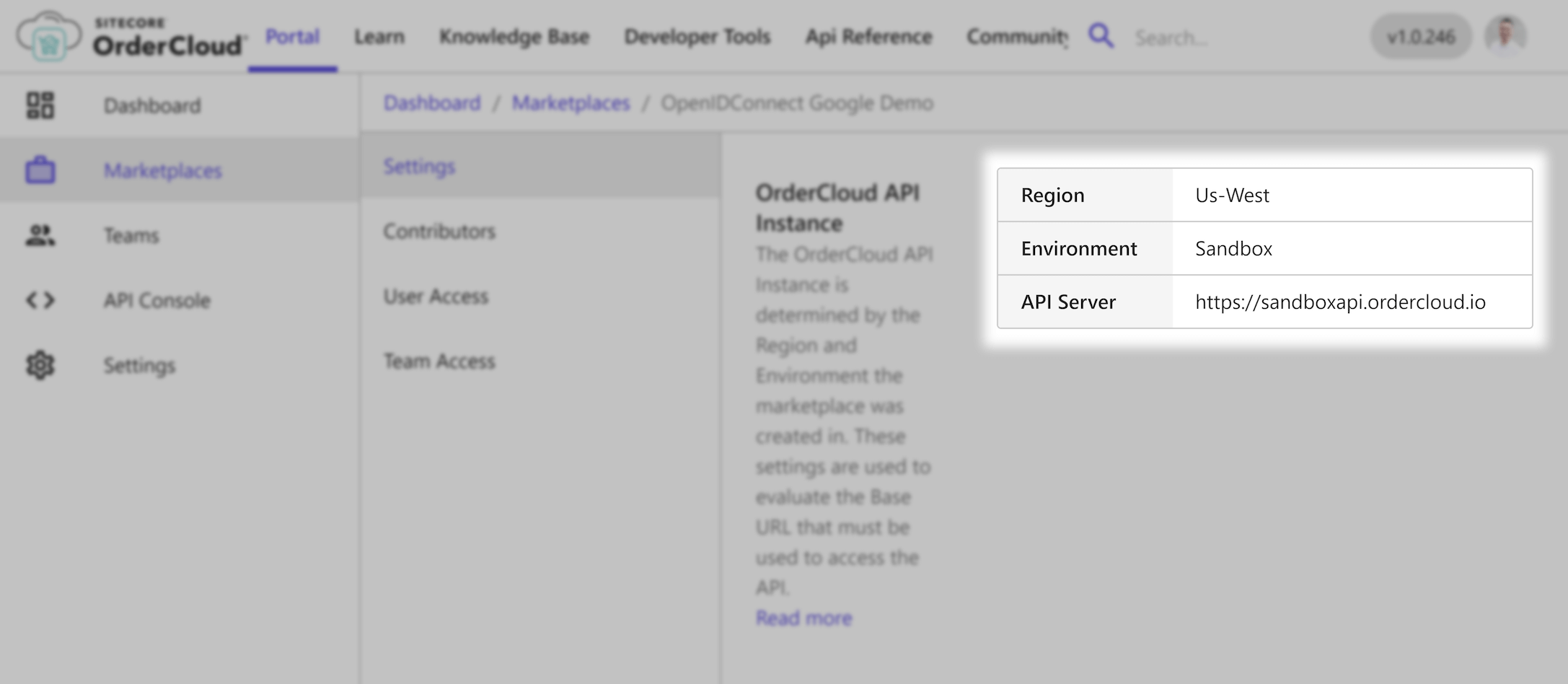Open Settings label in the left sidebar

[139, 365]
